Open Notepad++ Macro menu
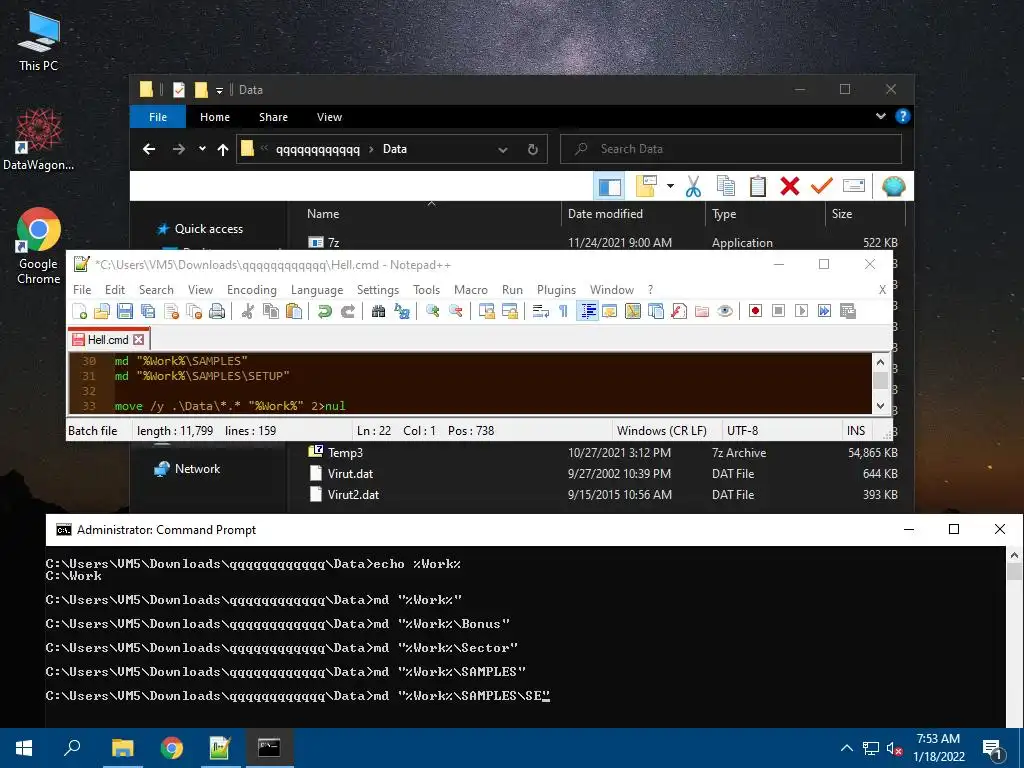Image resolution: width=1024 pixels, height=768 pixels. coord(471,289)
